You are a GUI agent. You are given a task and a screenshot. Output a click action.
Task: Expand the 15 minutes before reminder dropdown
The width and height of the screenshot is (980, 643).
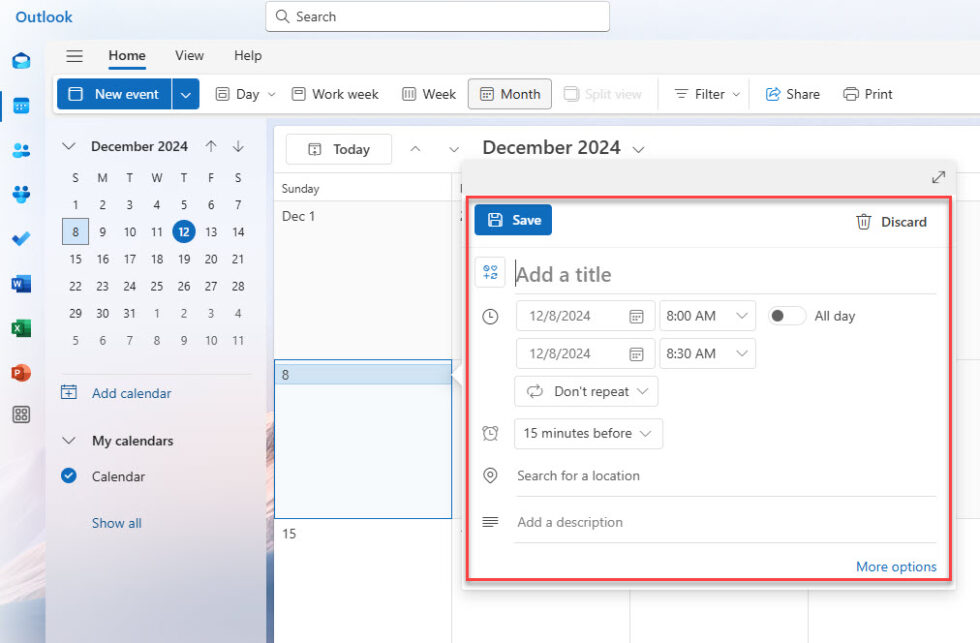588,433
